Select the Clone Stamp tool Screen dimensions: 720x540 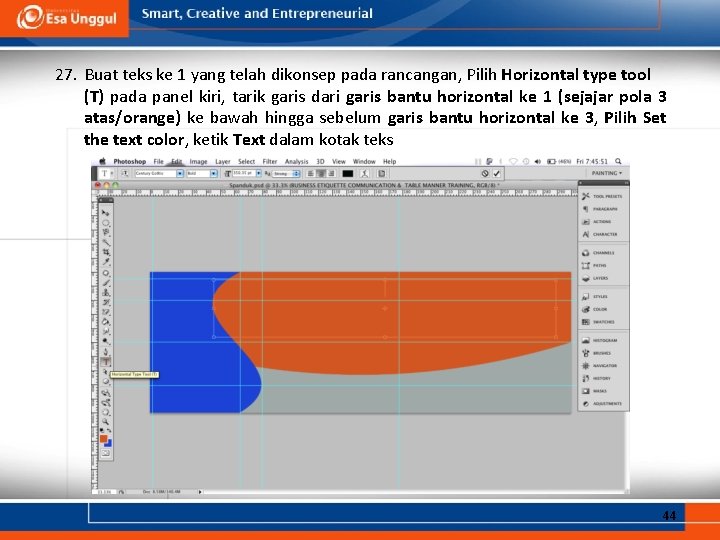[106, 292]
